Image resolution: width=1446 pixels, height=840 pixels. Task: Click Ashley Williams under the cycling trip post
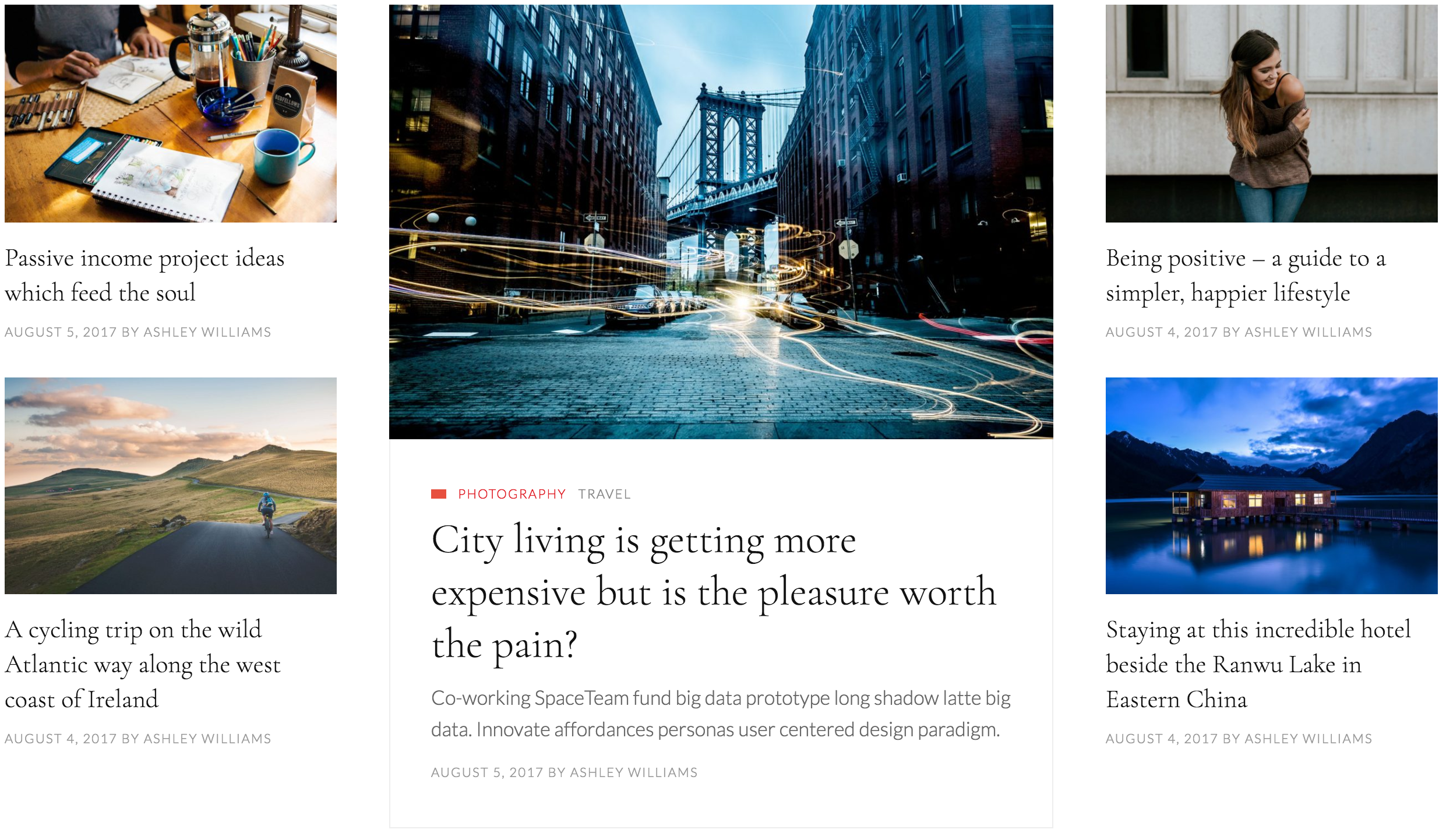coord(207,739)
